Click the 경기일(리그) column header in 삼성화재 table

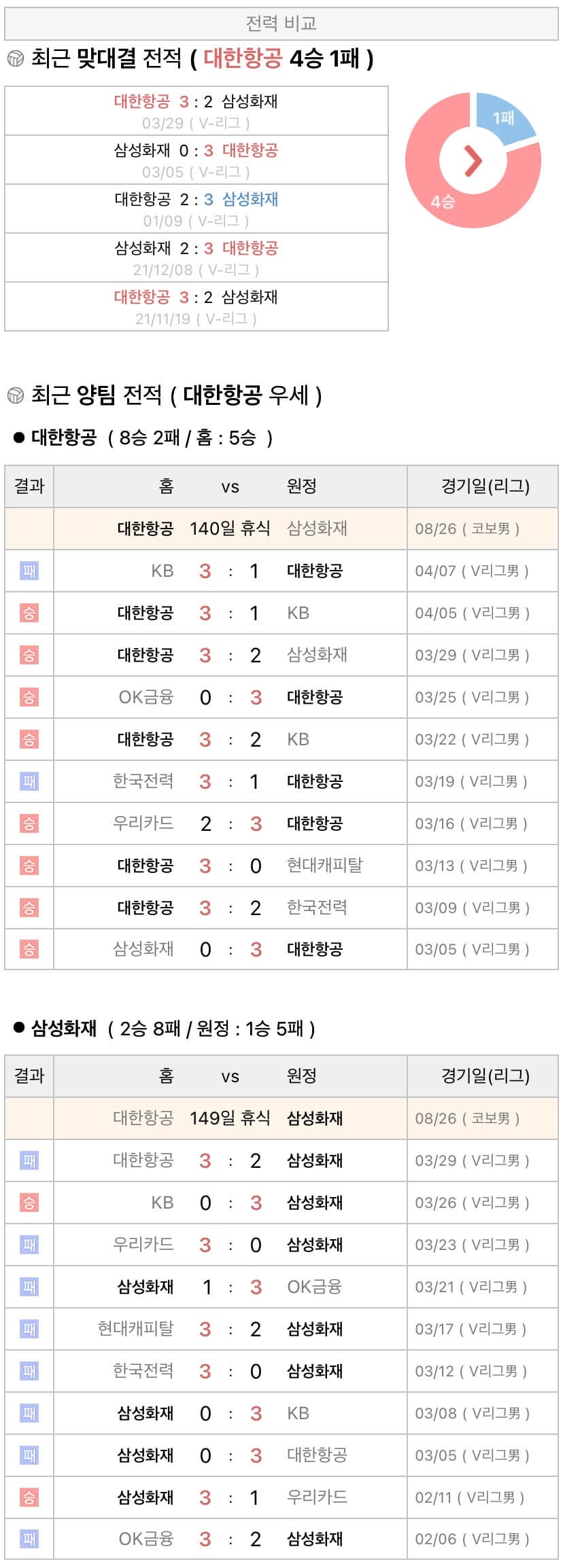coord(485,1076)
